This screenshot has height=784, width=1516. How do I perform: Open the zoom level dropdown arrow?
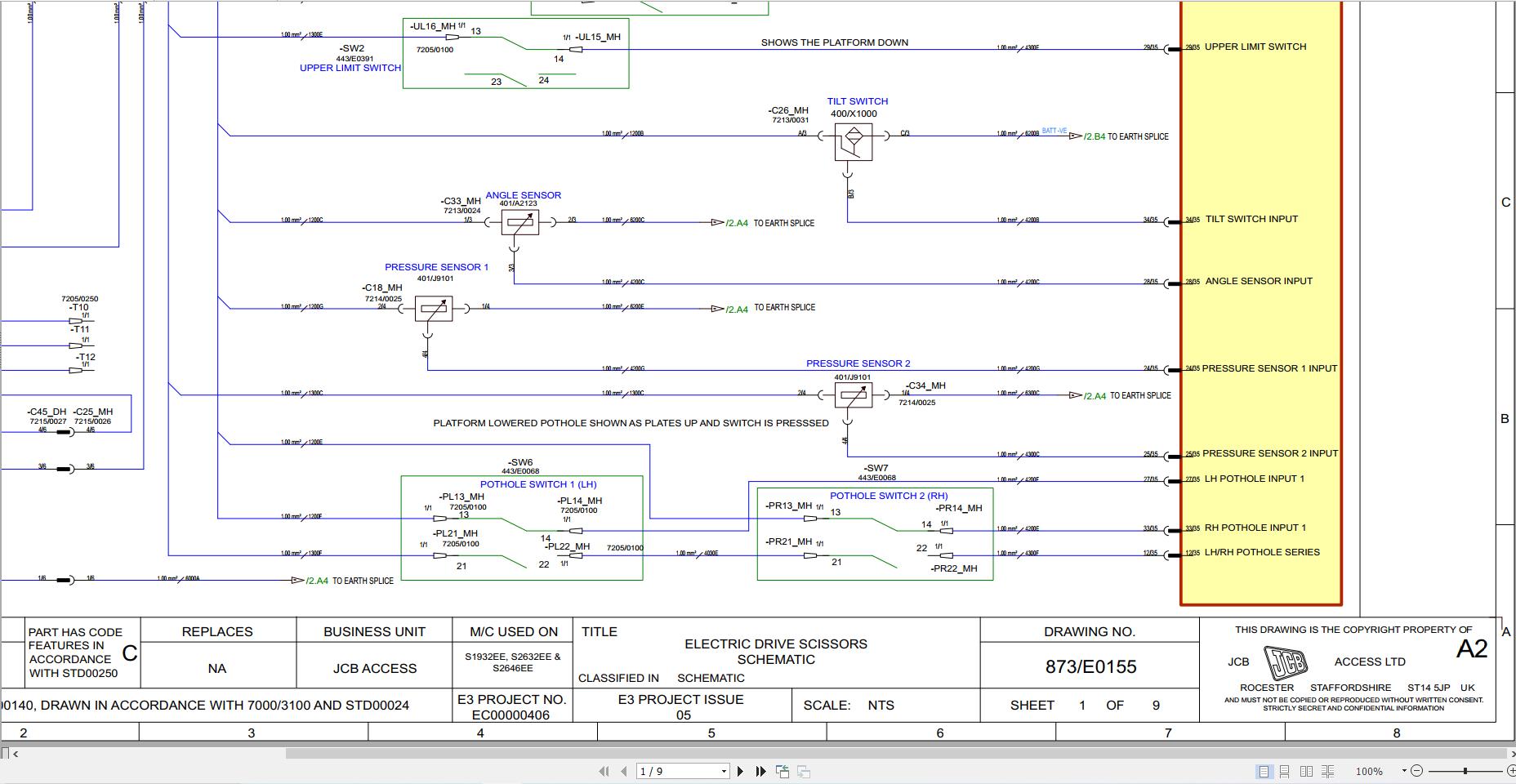(1404, 771)
